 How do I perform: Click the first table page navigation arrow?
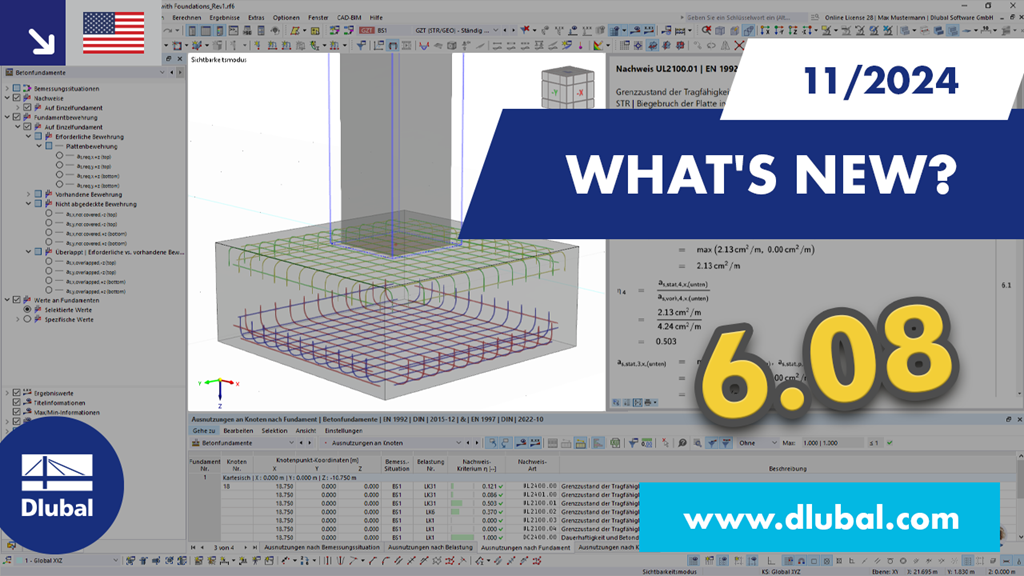(193, 547)
